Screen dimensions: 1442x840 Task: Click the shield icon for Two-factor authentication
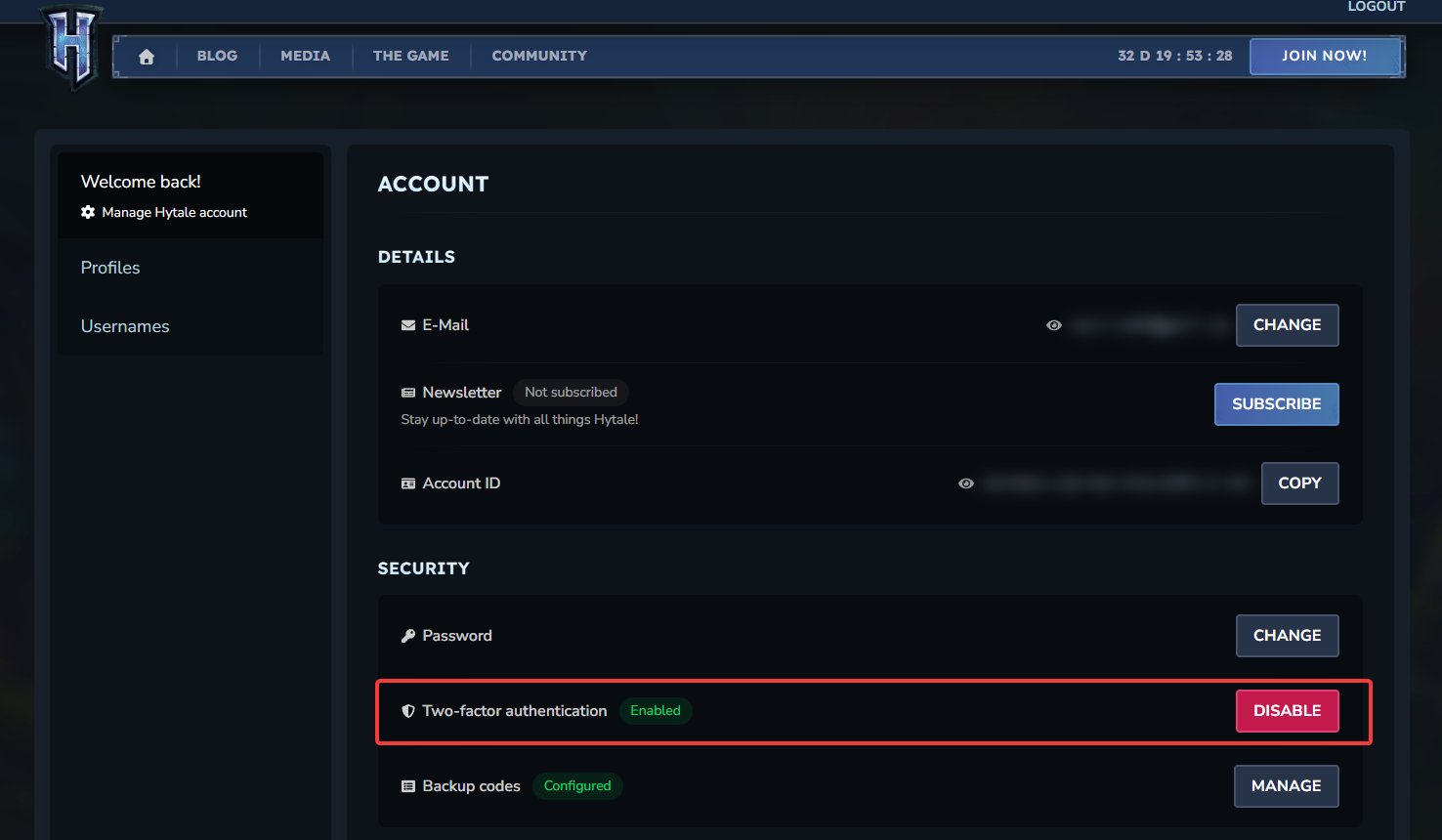click(408, 711)
